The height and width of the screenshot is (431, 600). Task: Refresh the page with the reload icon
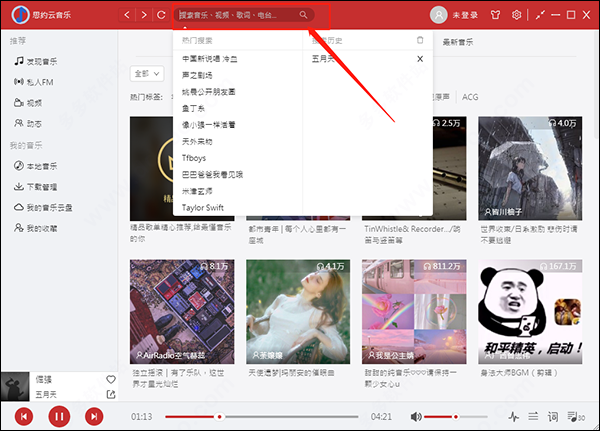(161, 15)
